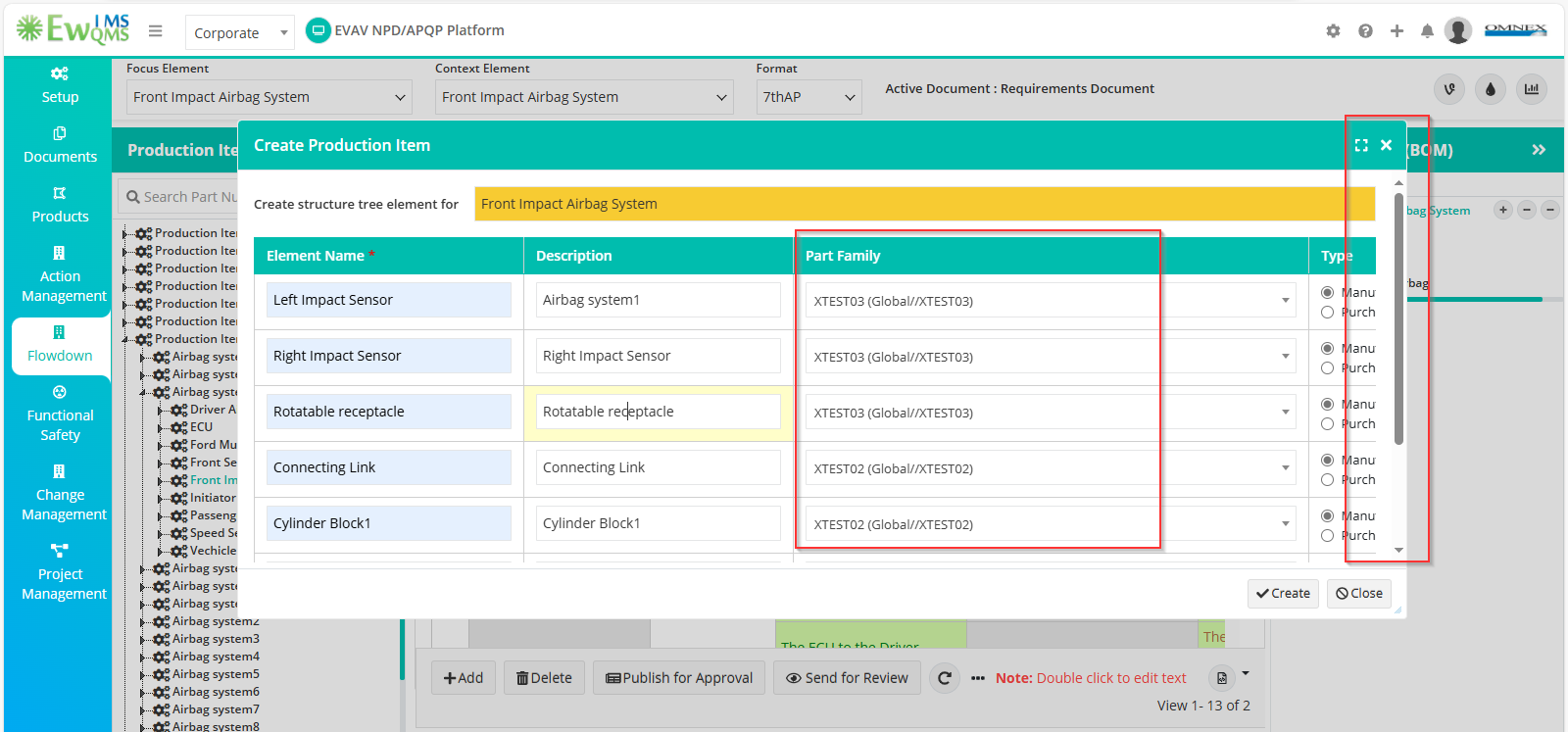Select Manu radio for Cylinder Block1
The image size is (1568, 732).
tap(1327, 515)
